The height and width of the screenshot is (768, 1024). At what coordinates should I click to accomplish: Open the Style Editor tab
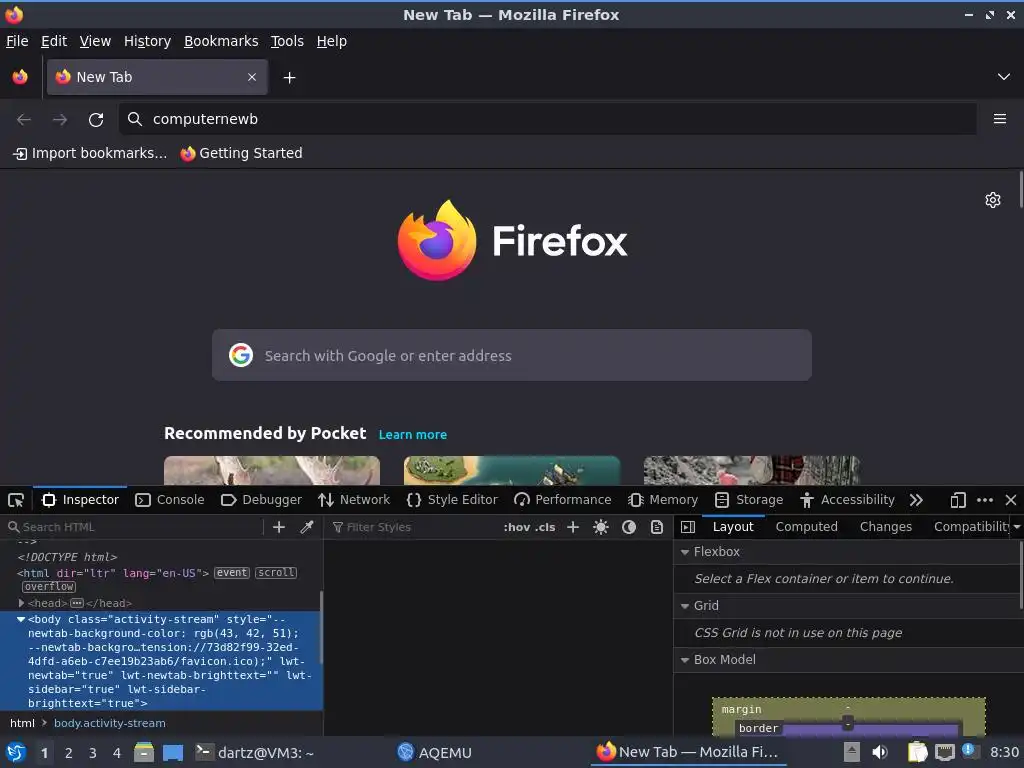pos(452,500)
